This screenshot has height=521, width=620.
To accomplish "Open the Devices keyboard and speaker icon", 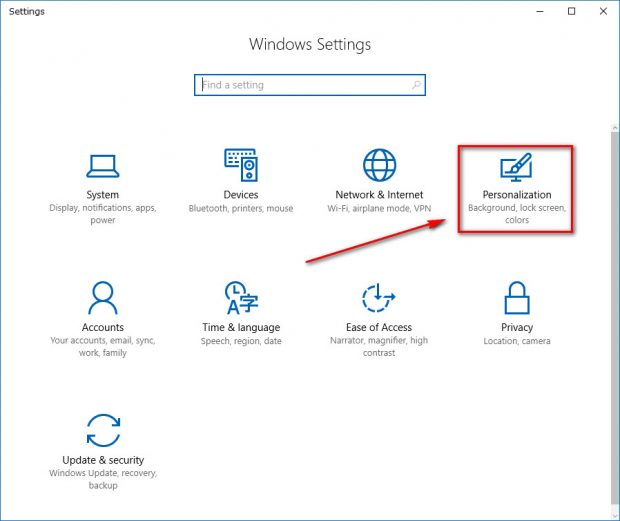I will [x=241, y=165].
